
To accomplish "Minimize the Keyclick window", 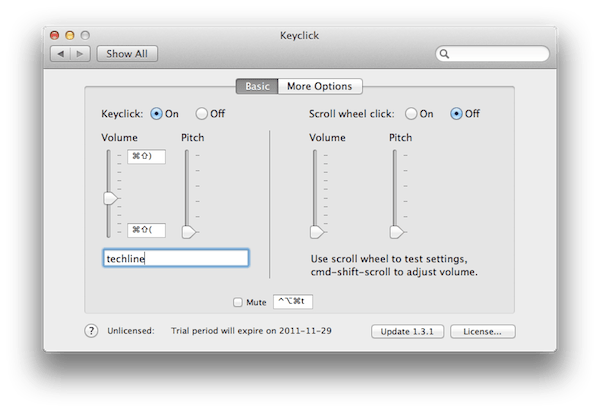I will tap(70, 36).
